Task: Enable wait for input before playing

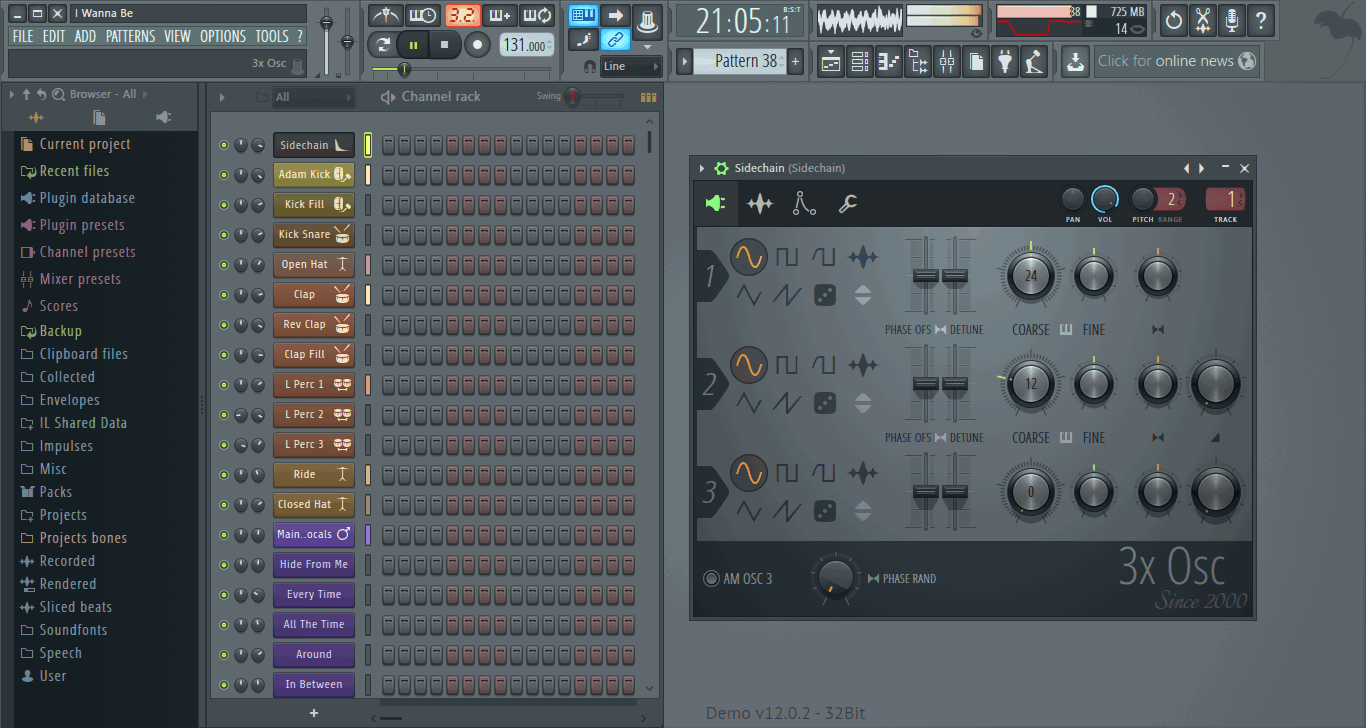Action: [424, 16]
